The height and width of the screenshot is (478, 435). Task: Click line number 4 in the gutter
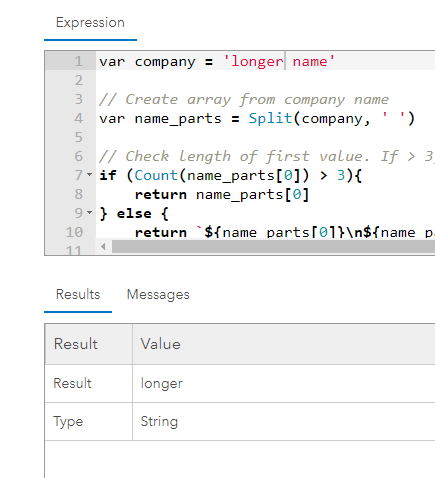(78, 118)
